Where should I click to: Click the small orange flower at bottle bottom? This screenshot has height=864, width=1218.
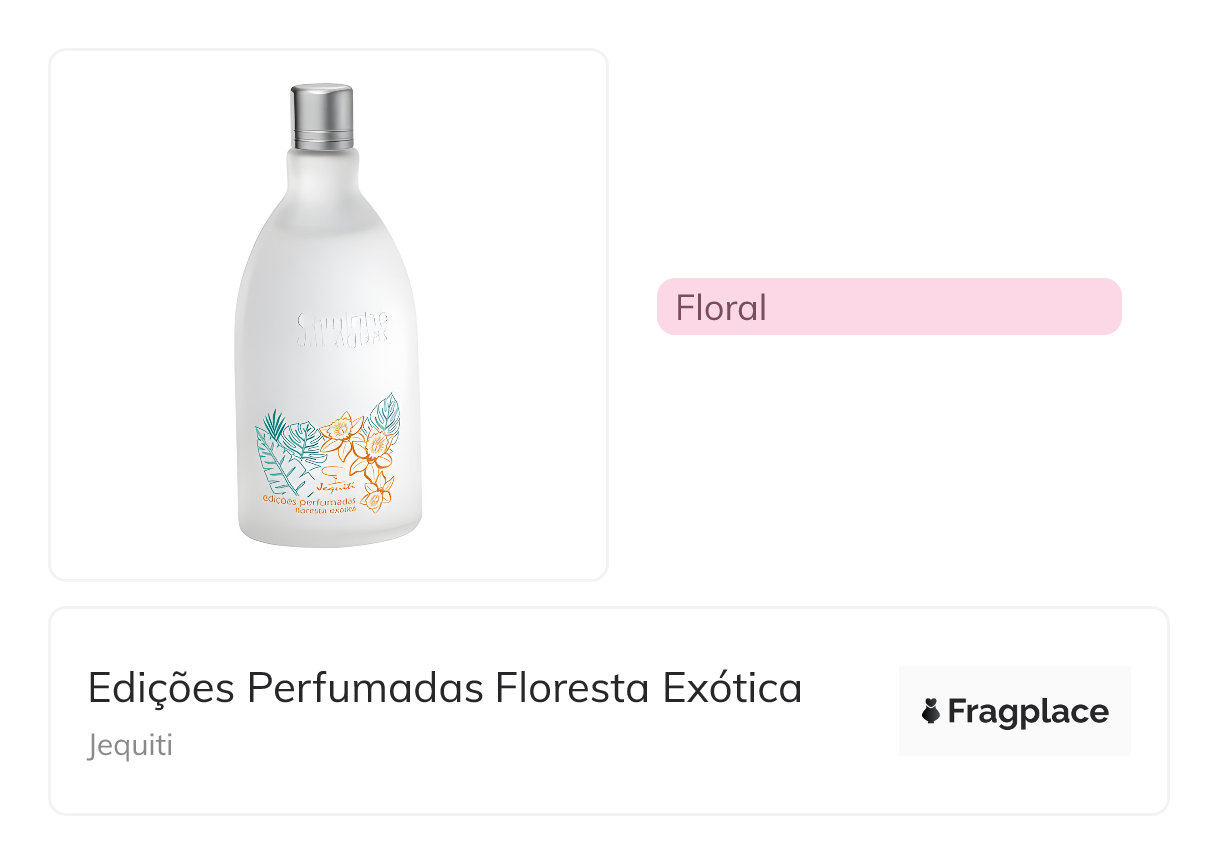coord(378,493)
